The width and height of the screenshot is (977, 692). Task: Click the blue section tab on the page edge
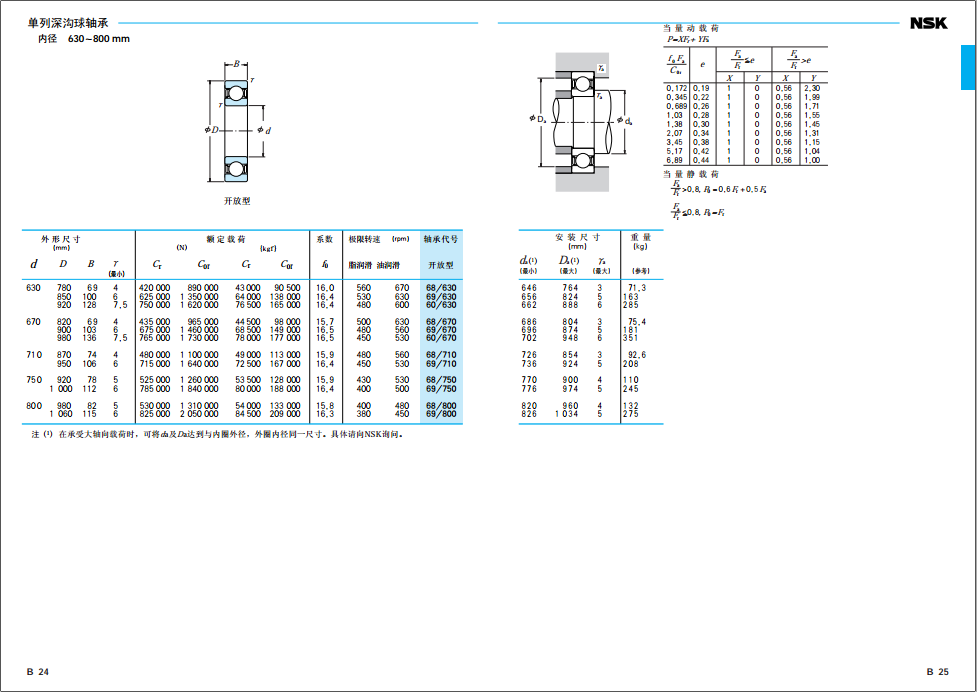point(967,67)
